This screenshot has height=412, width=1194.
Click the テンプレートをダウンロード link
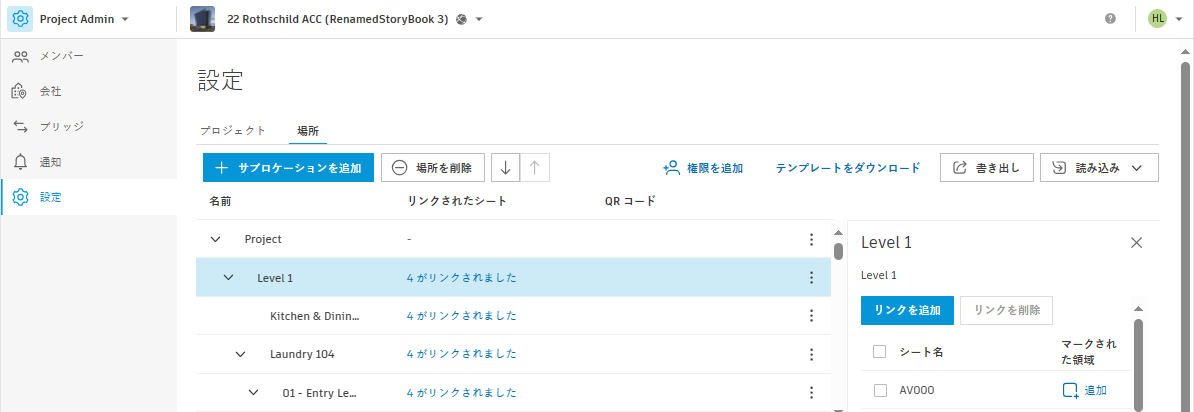pos(848,168)
